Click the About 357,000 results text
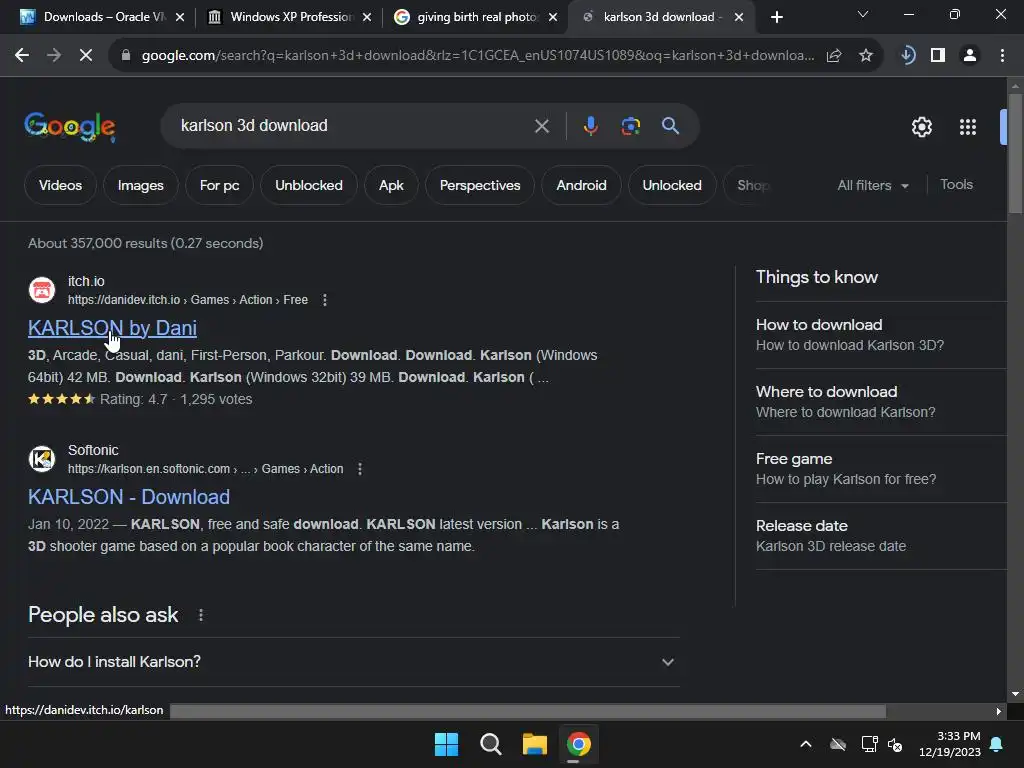Screen dimensions: 1024x768 pyautogui.click(x=146, y=243)
